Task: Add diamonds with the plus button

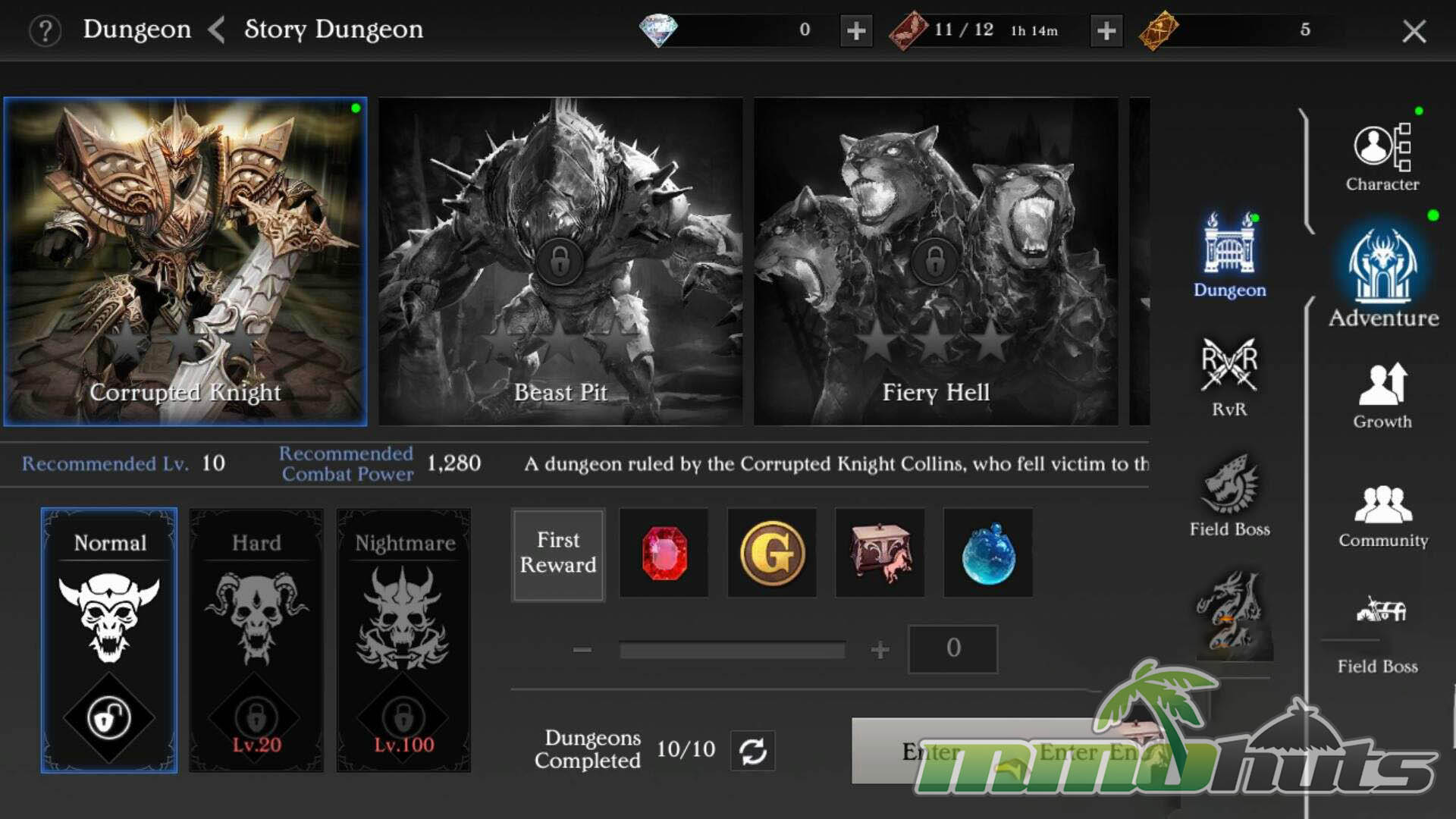Action: click(856, 31)
